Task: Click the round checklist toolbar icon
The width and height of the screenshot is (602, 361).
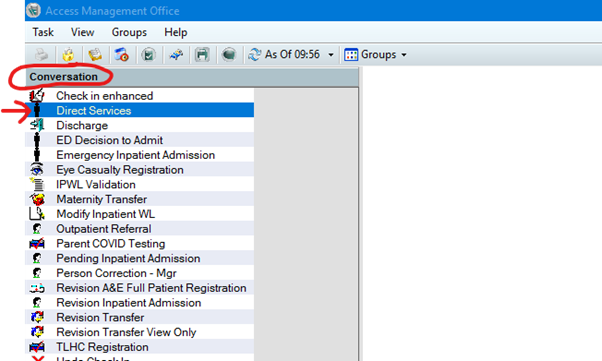Action: coord(148,55)
